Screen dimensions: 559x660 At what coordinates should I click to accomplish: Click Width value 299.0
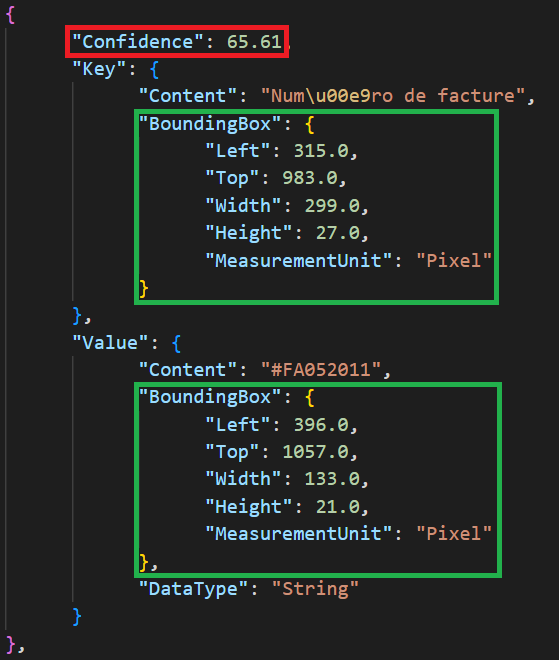tap(332, 206)
